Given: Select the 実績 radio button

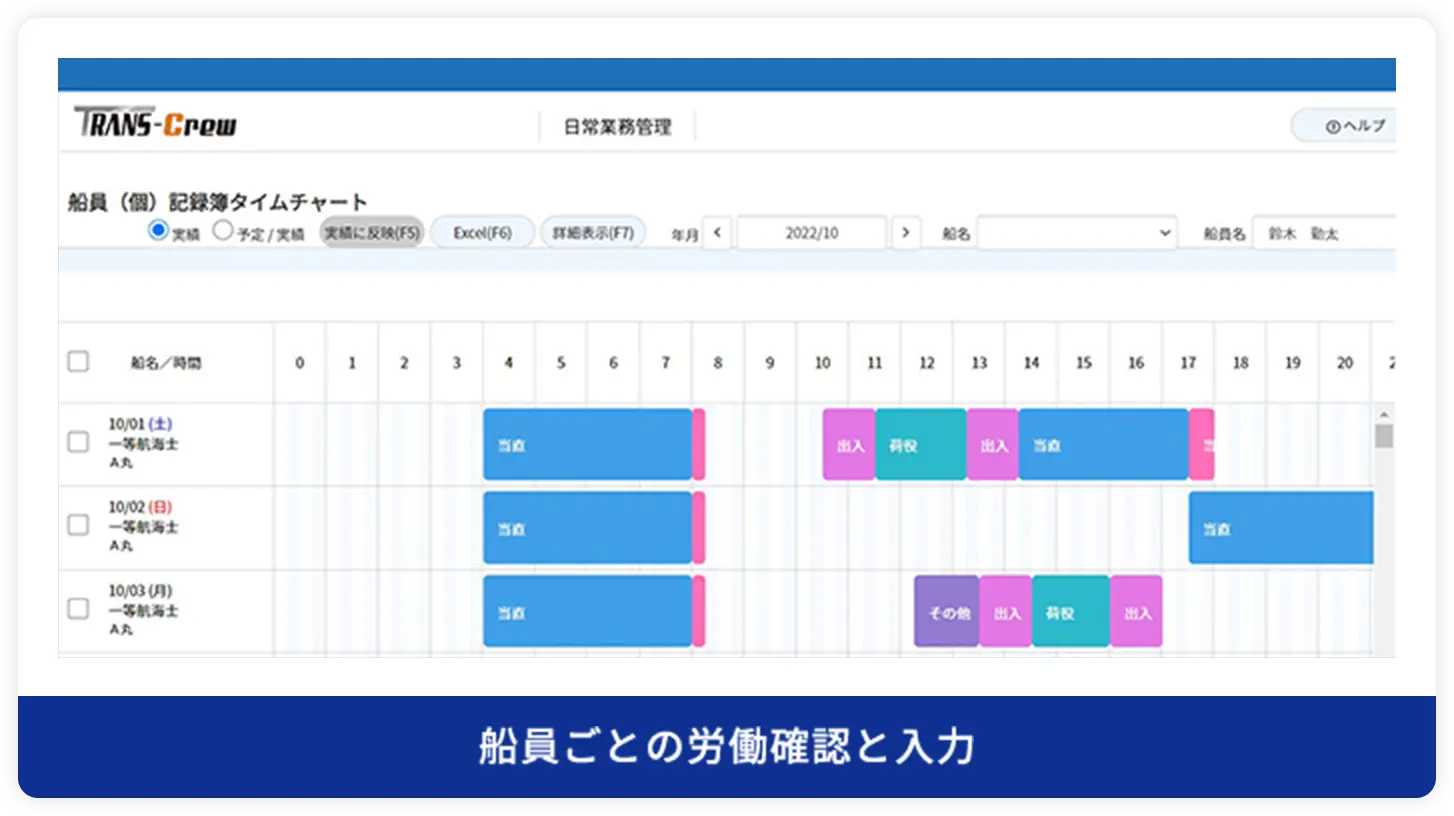Looking at the screenshot, I should coord(157,230).
